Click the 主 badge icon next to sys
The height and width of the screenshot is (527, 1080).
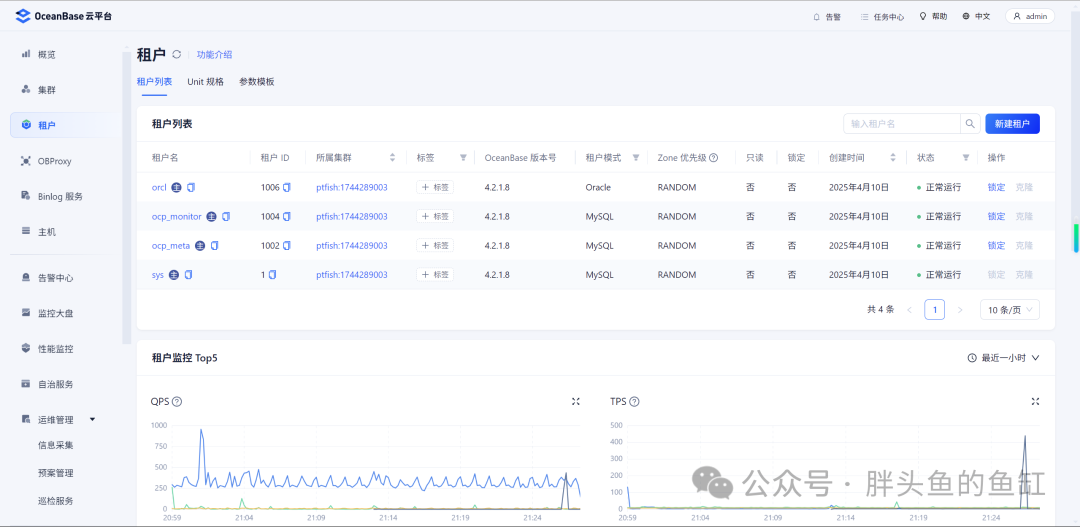(174, 275)
